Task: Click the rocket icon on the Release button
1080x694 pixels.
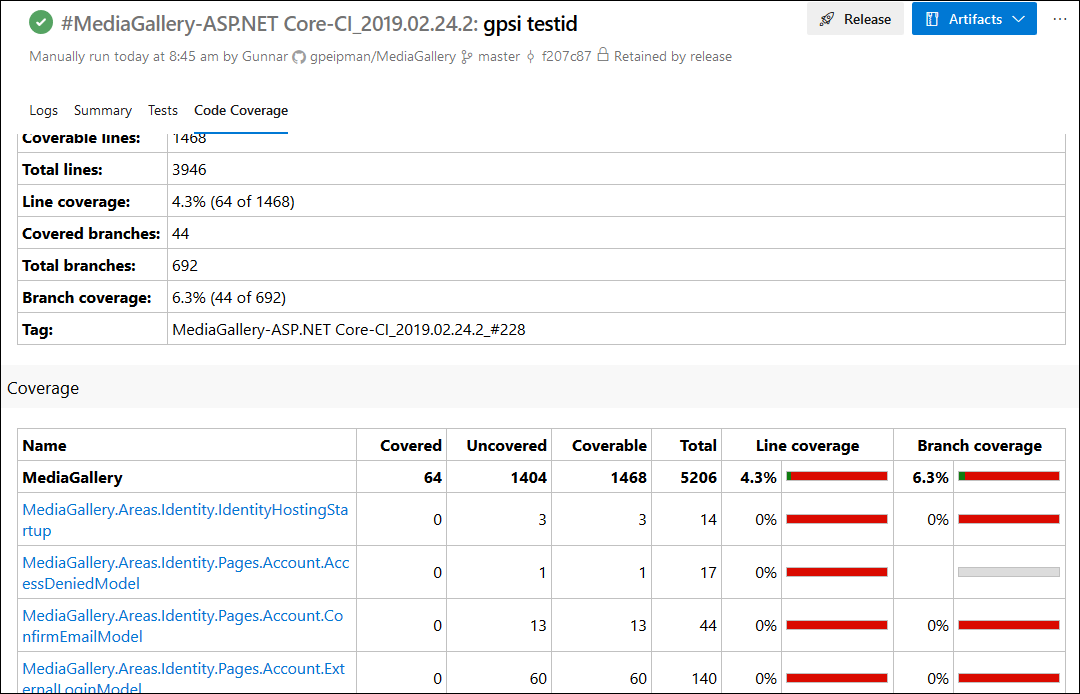Action: pos(828,19)
